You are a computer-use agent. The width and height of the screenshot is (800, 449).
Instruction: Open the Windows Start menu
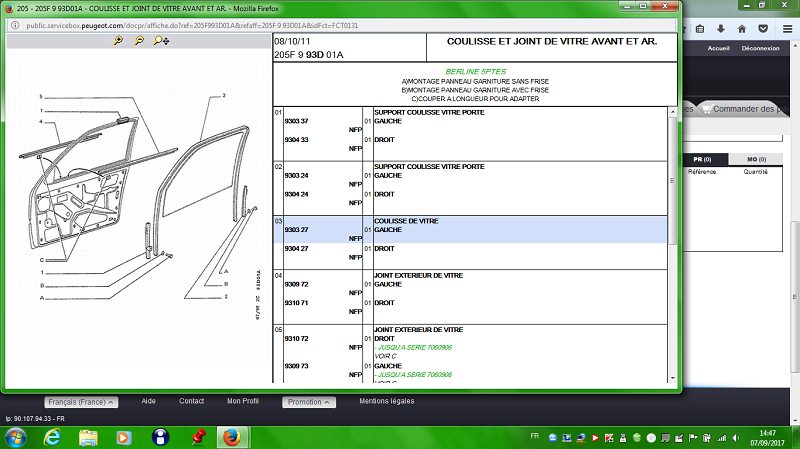coord(15,438)
